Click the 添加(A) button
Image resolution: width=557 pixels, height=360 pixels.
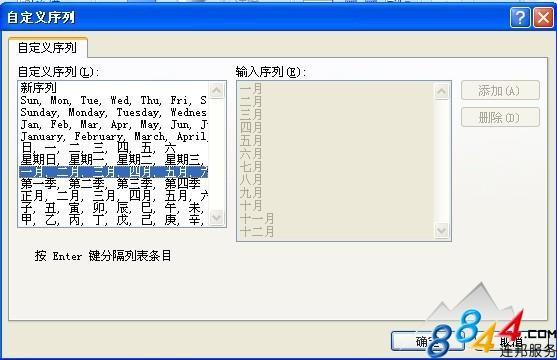click(x=500, y=91)
